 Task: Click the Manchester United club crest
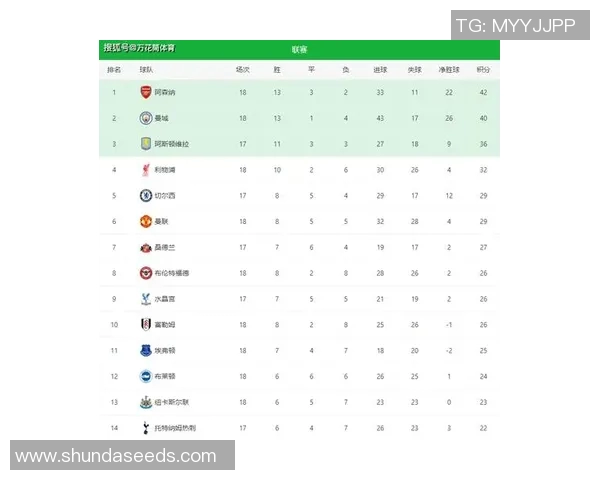point(145,221)
